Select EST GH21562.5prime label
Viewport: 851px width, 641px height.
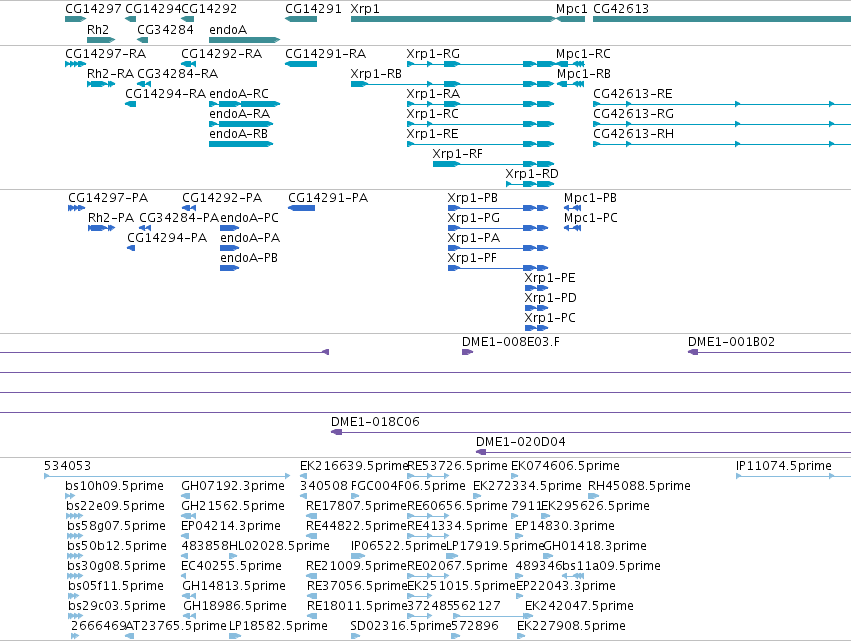tap(233, 506)
